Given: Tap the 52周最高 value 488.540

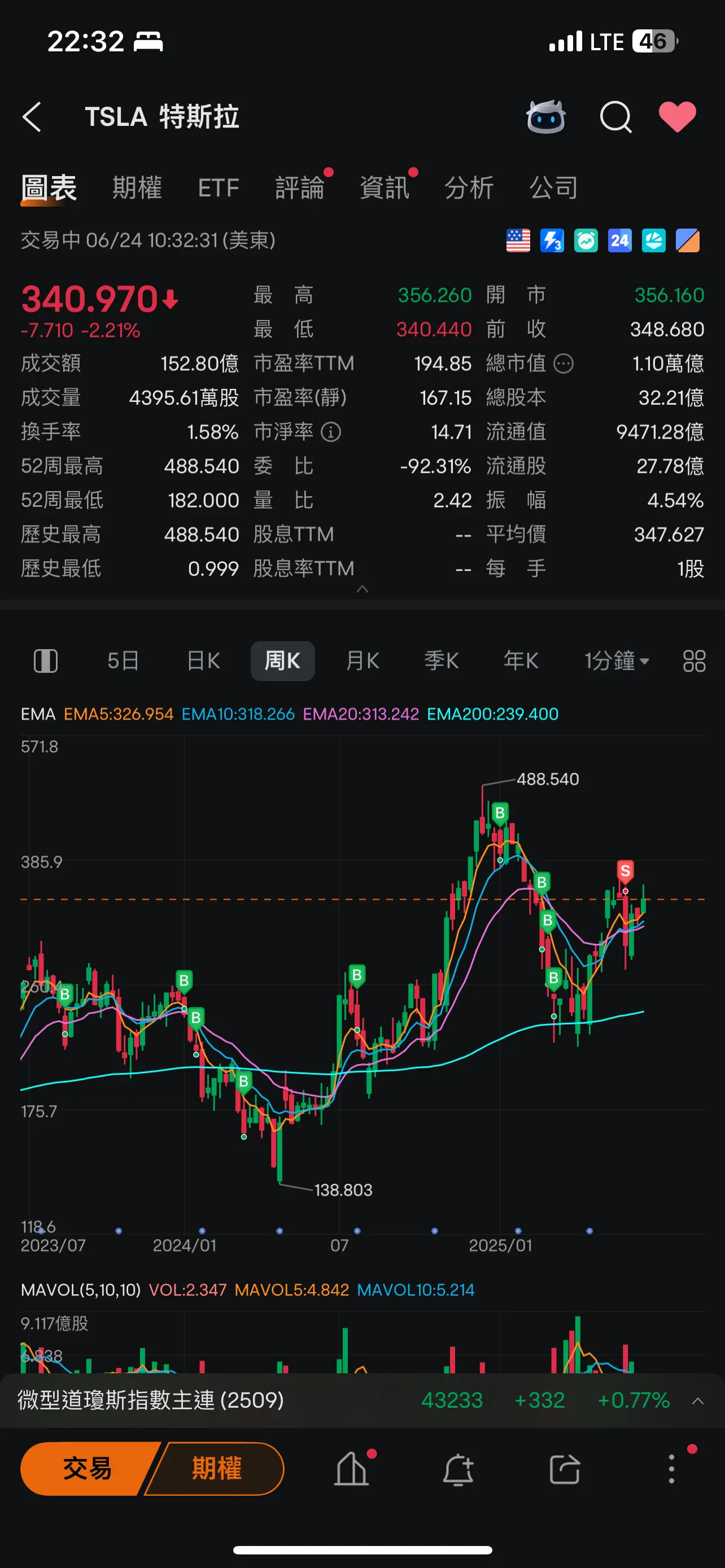Looking at the screenshot, I should (202, 466).
